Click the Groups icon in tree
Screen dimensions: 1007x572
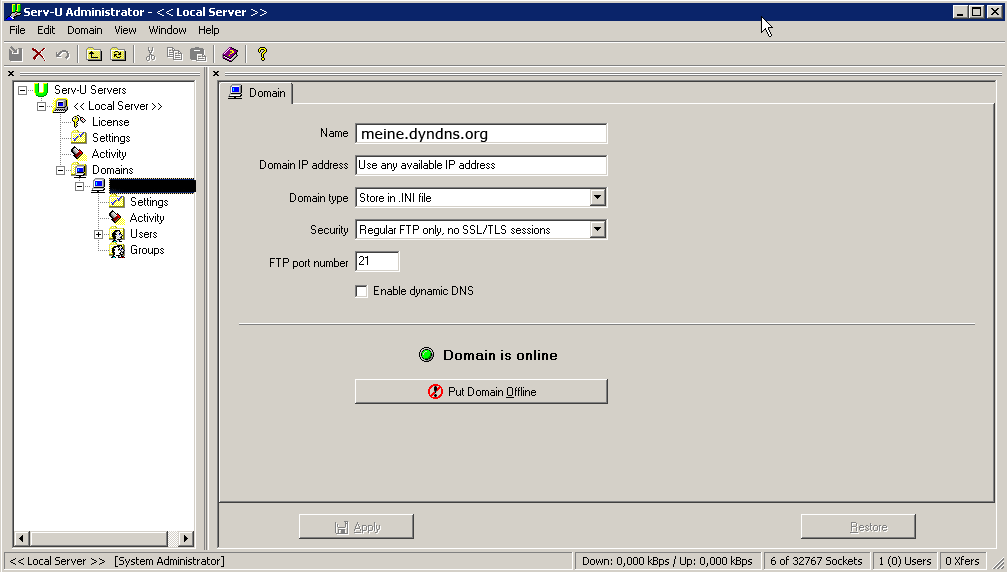tap(117, 250)
